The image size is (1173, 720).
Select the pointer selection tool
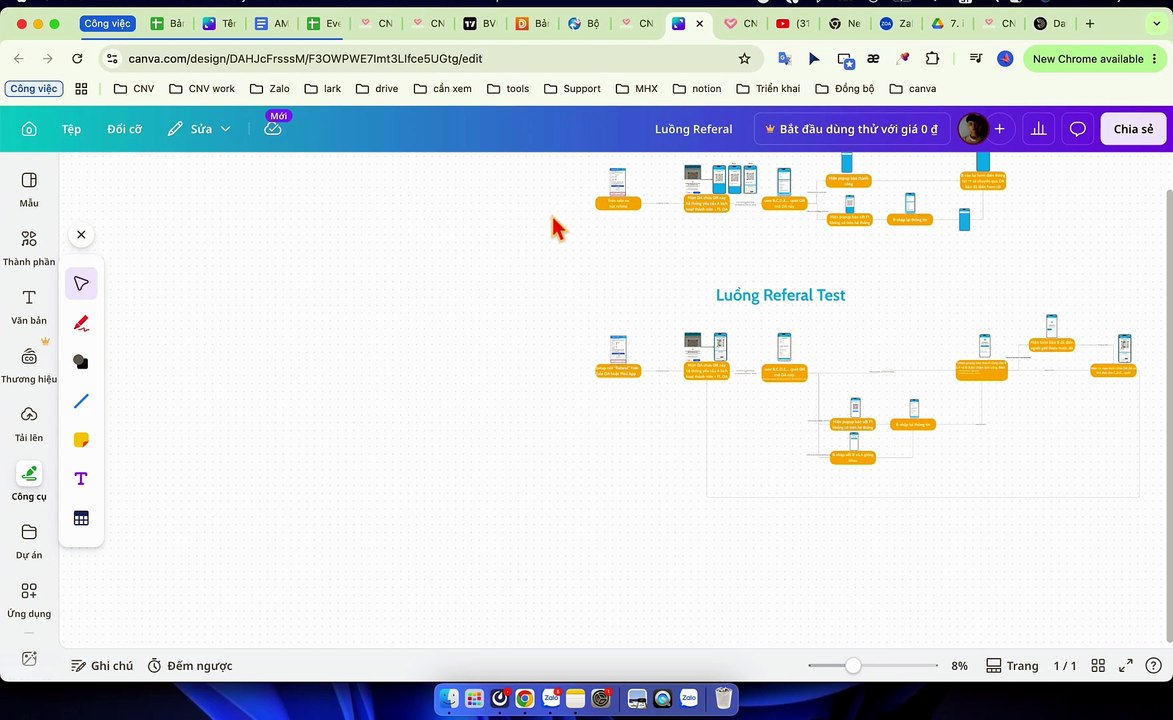[81, 284]
